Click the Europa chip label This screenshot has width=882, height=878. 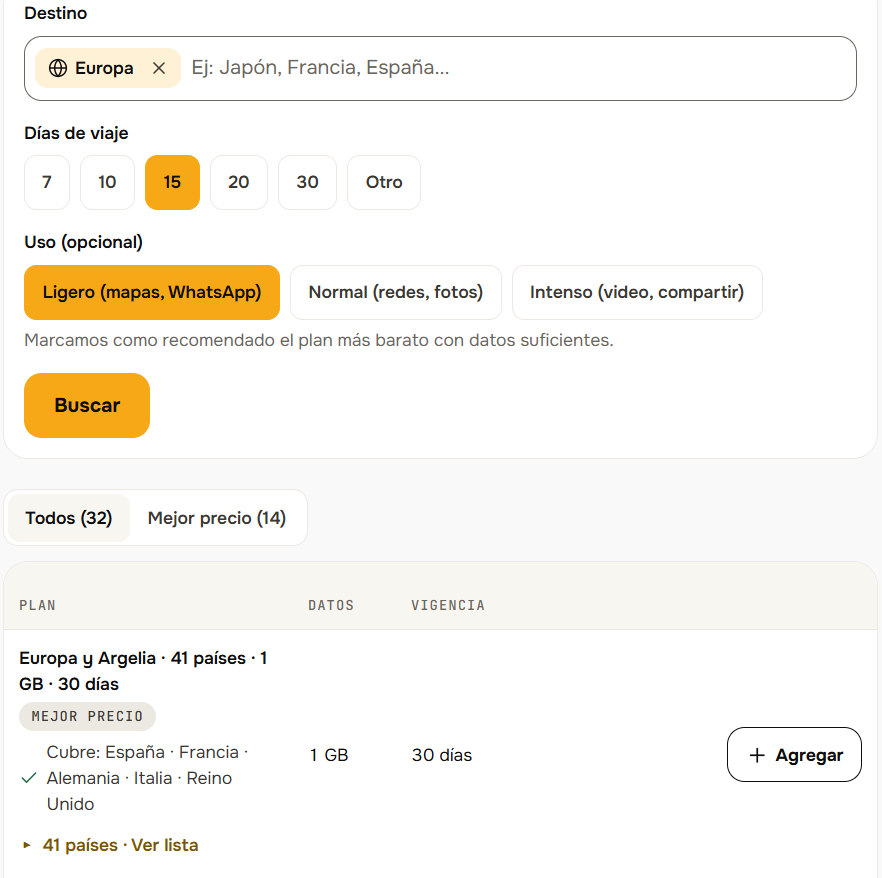(104, 68)
